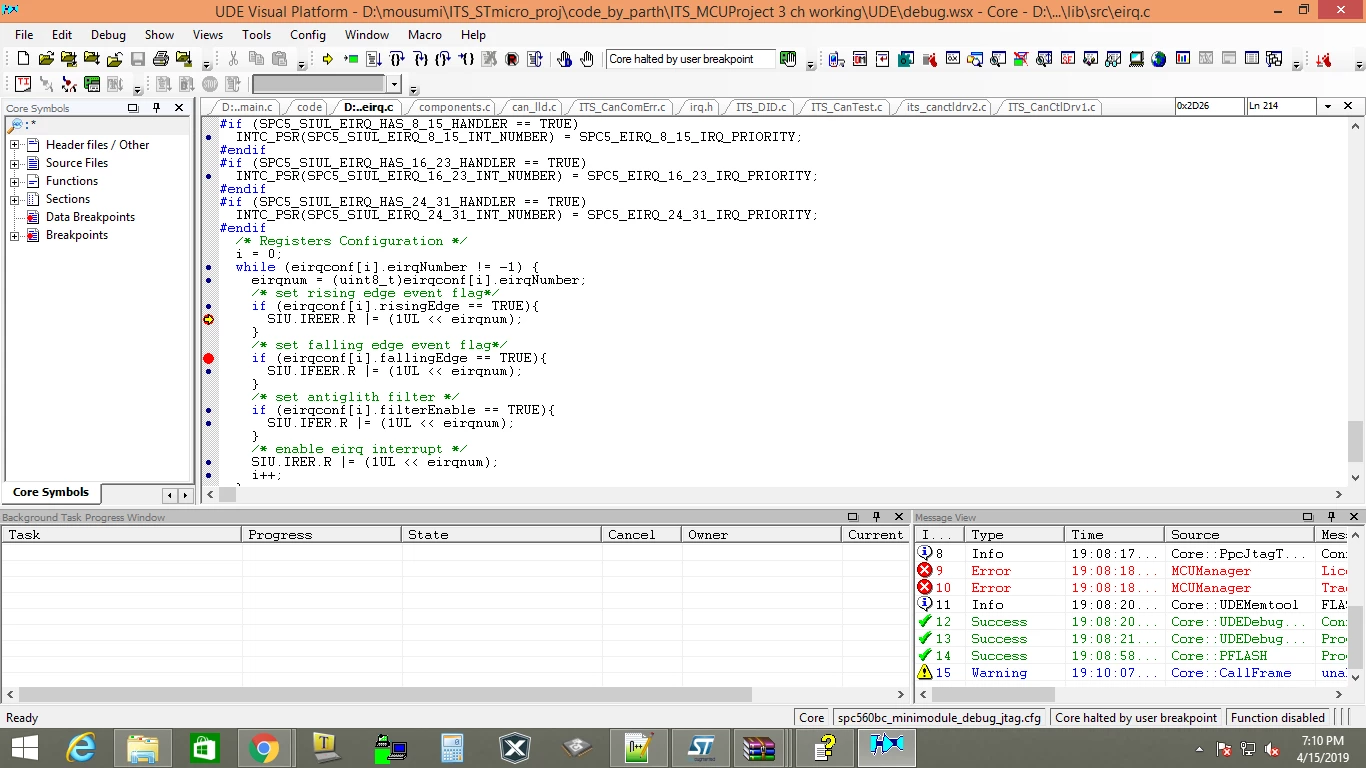Click the blue hand breakpoint icon

tap(564, 59)
